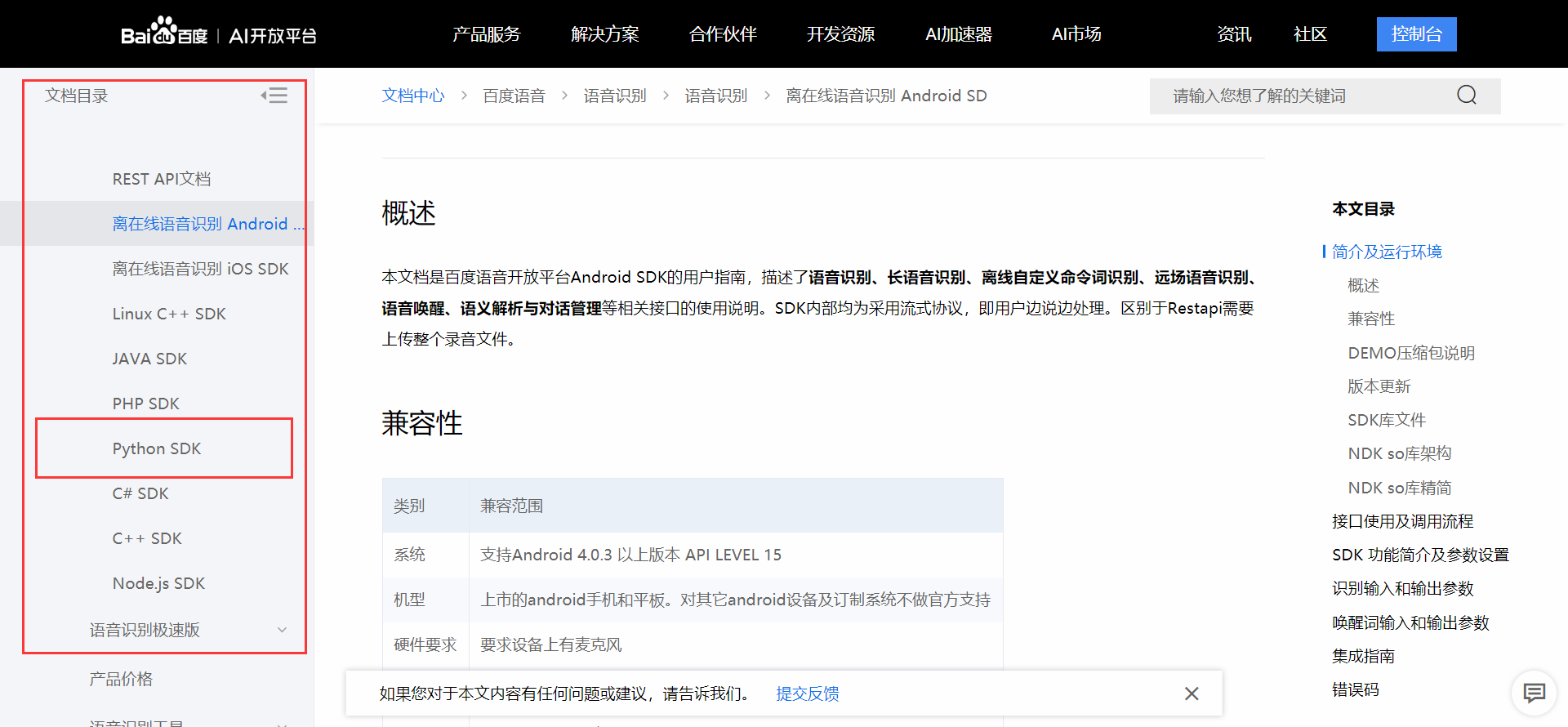Open 合作伙伴 in top navigation
This screenshot has height=727, width=1568.
pyautogui.click(x=723, y=34)
